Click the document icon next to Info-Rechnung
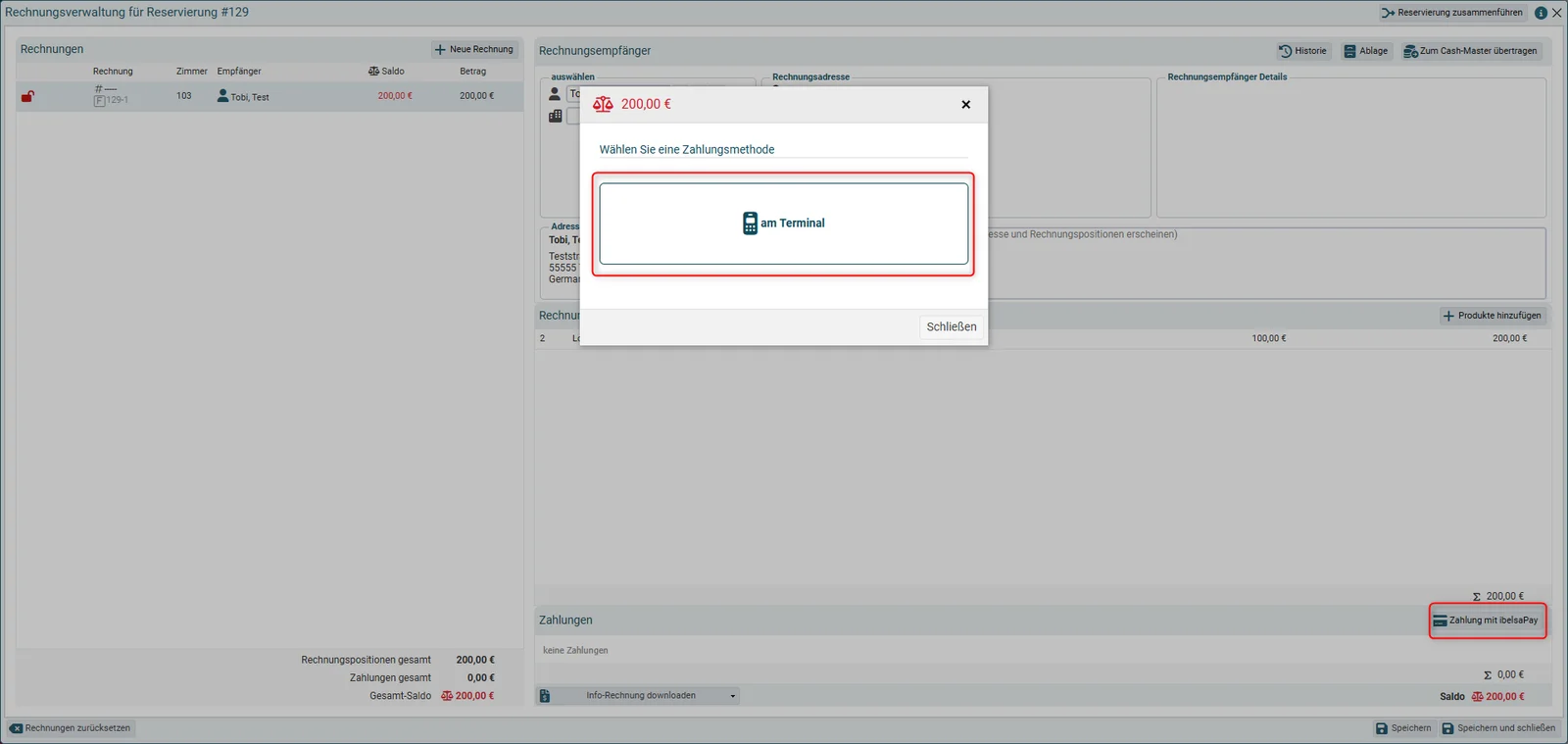The height and width of the screenshot is (744, 1568). tap(545, 696)
